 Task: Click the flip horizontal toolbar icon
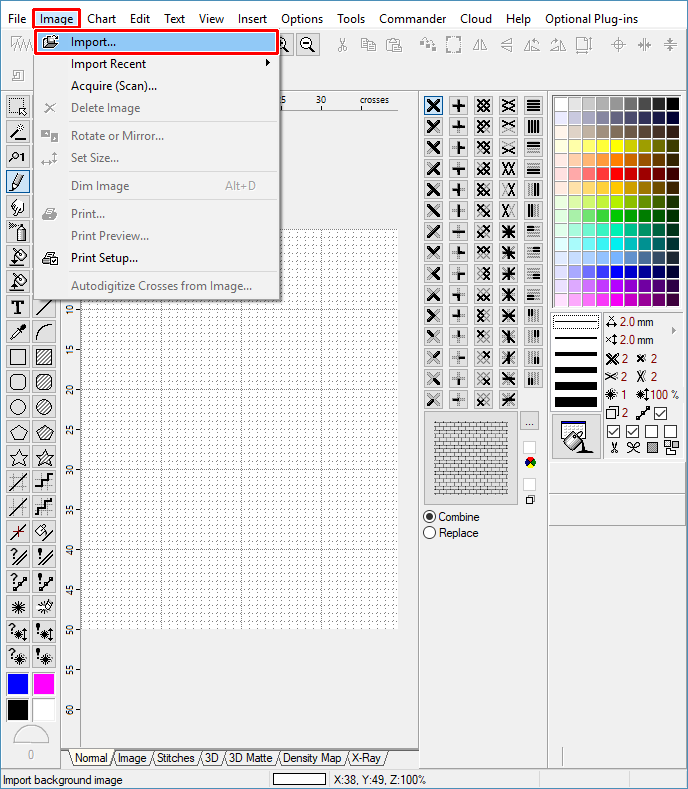[x=480, y=45]
